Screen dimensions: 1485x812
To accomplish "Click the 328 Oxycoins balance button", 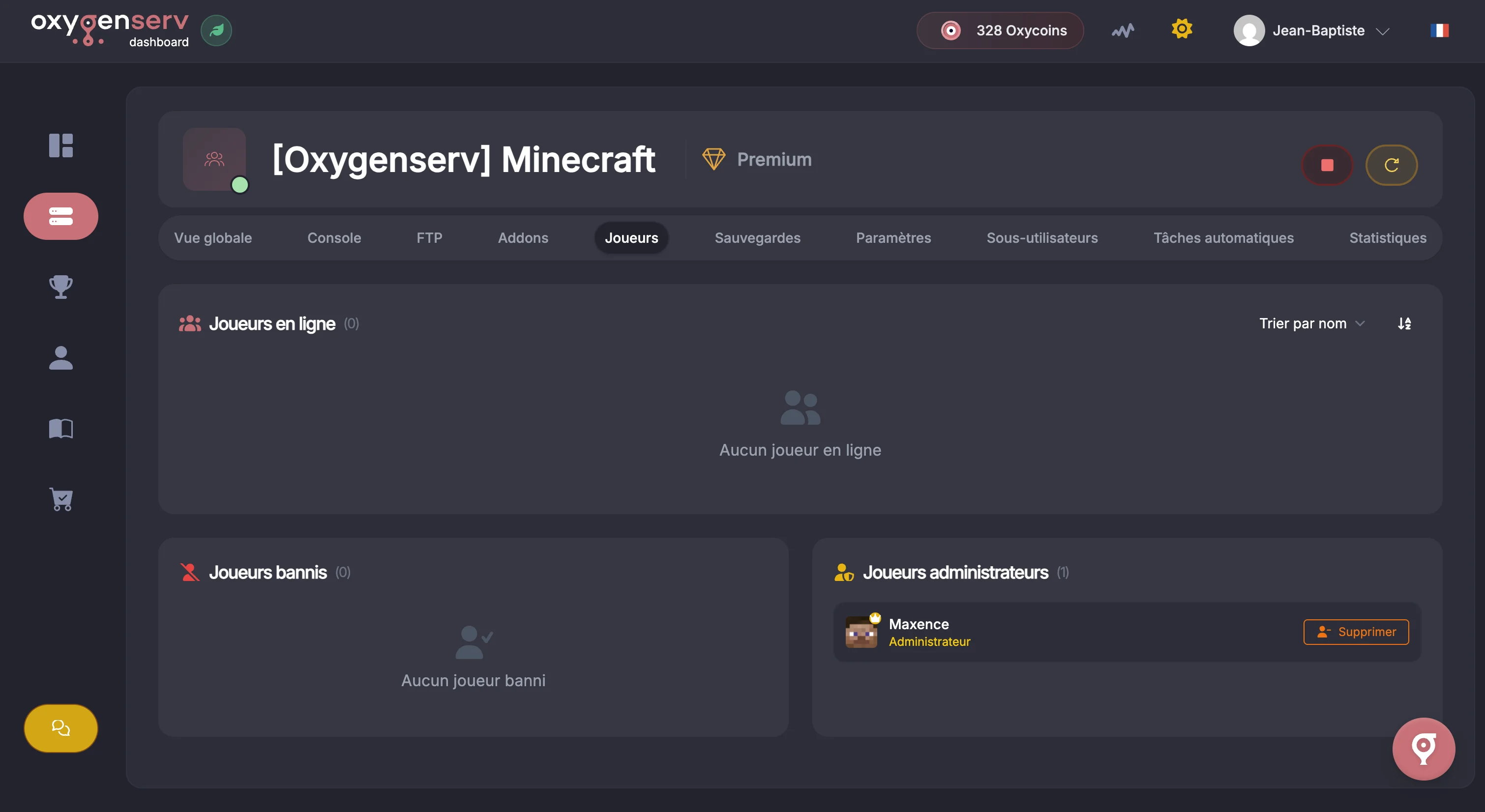I will [1000, 30].
